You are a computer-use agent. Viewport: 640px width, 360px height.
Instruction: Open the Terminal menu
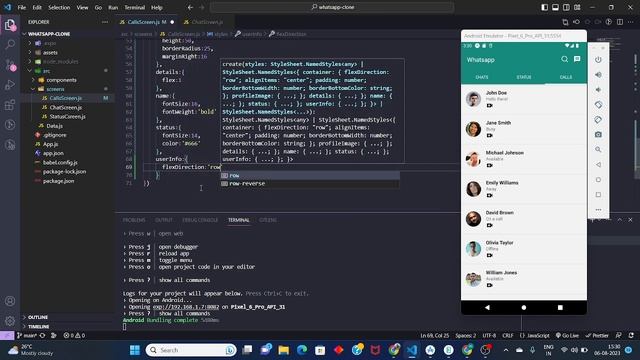135,7
